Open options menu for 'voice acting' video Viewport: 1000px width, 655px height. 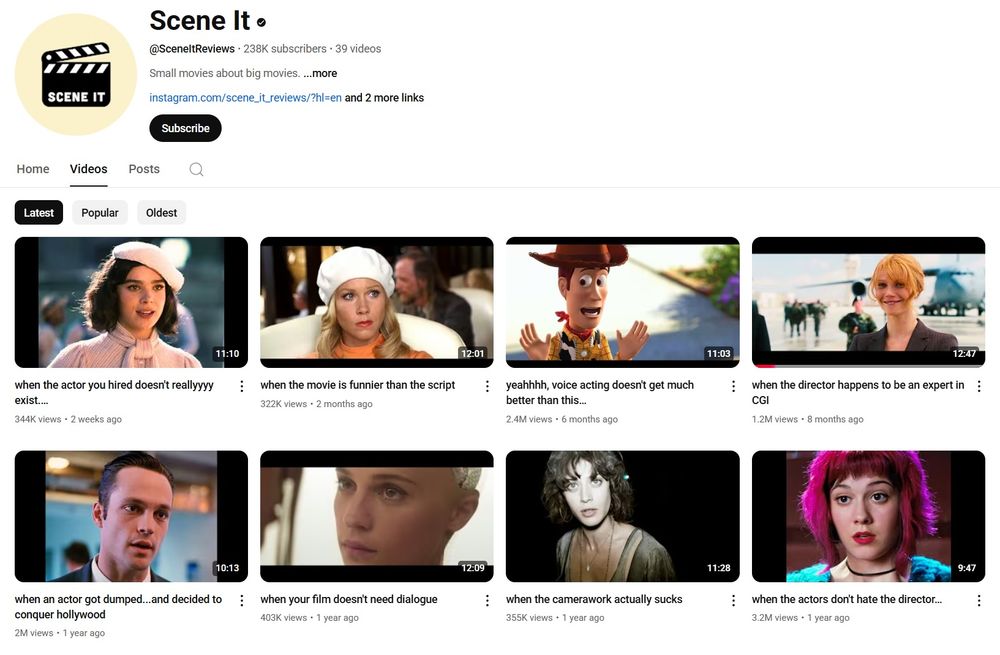pyautogui.click(x=733, y=386)
